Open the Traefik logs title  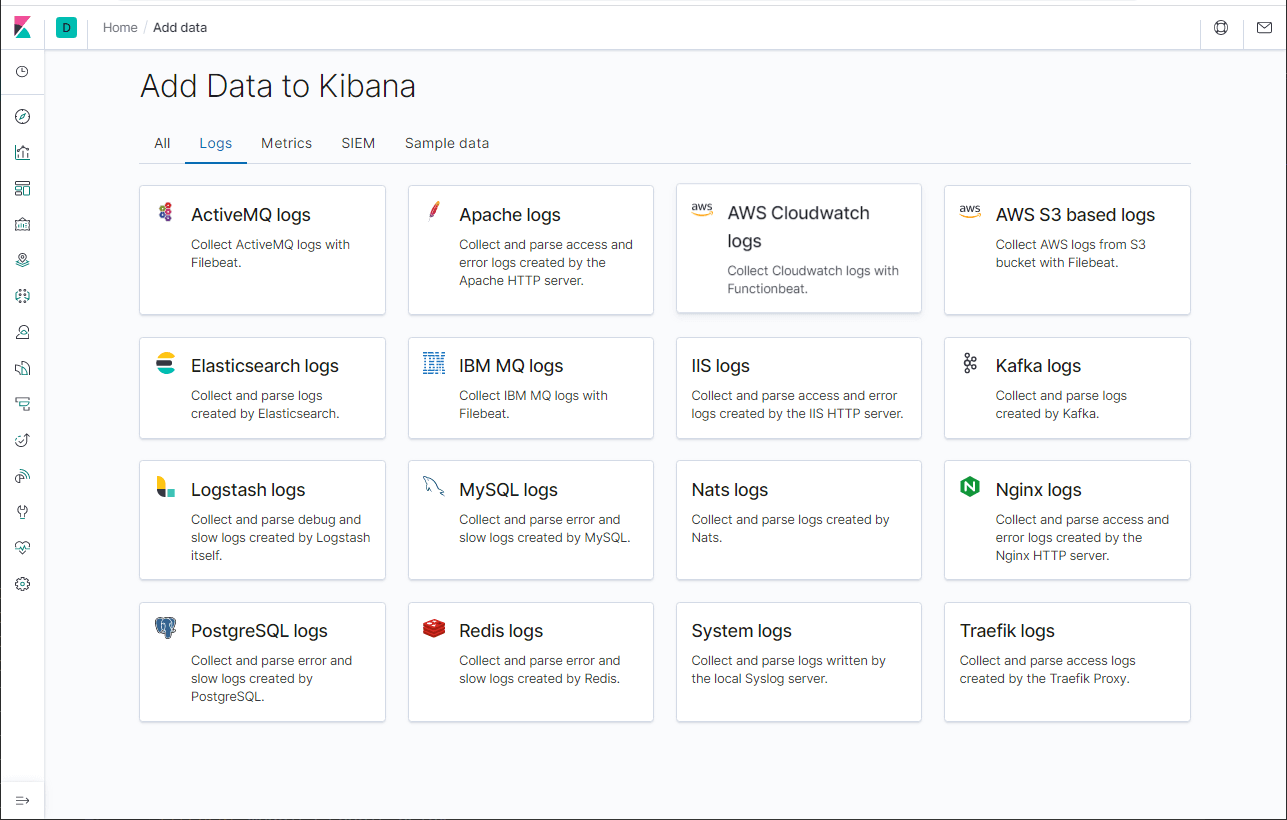[1007, 631]
